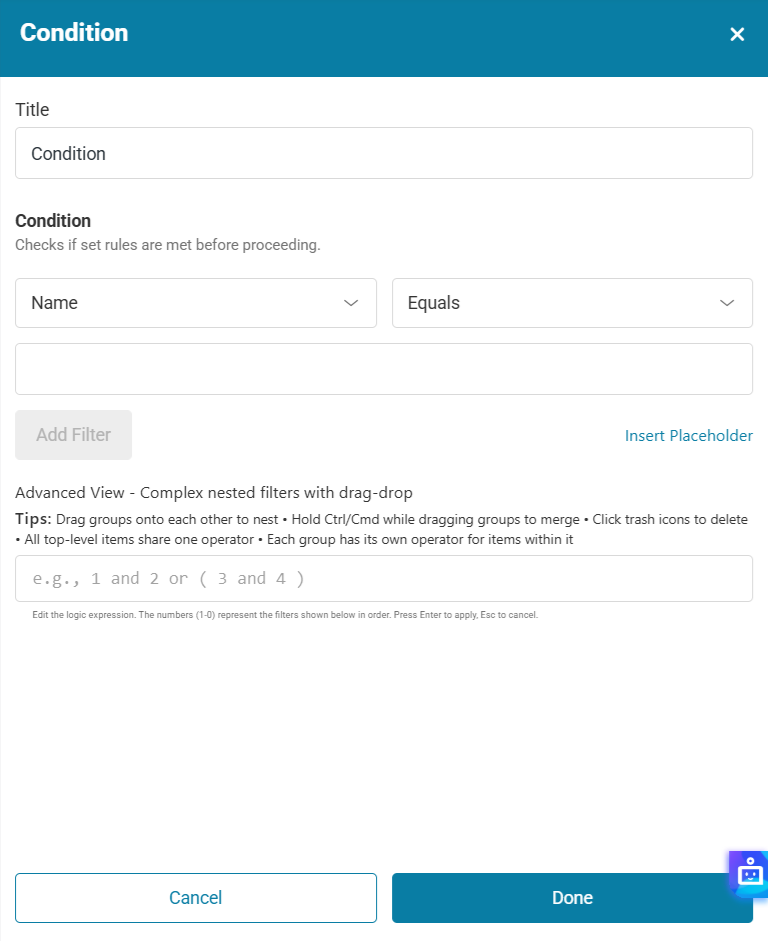The image size is (768, 941).
Task: Click the chevron arrow in the Equals dropdown
Action: (x=727, y=303)
